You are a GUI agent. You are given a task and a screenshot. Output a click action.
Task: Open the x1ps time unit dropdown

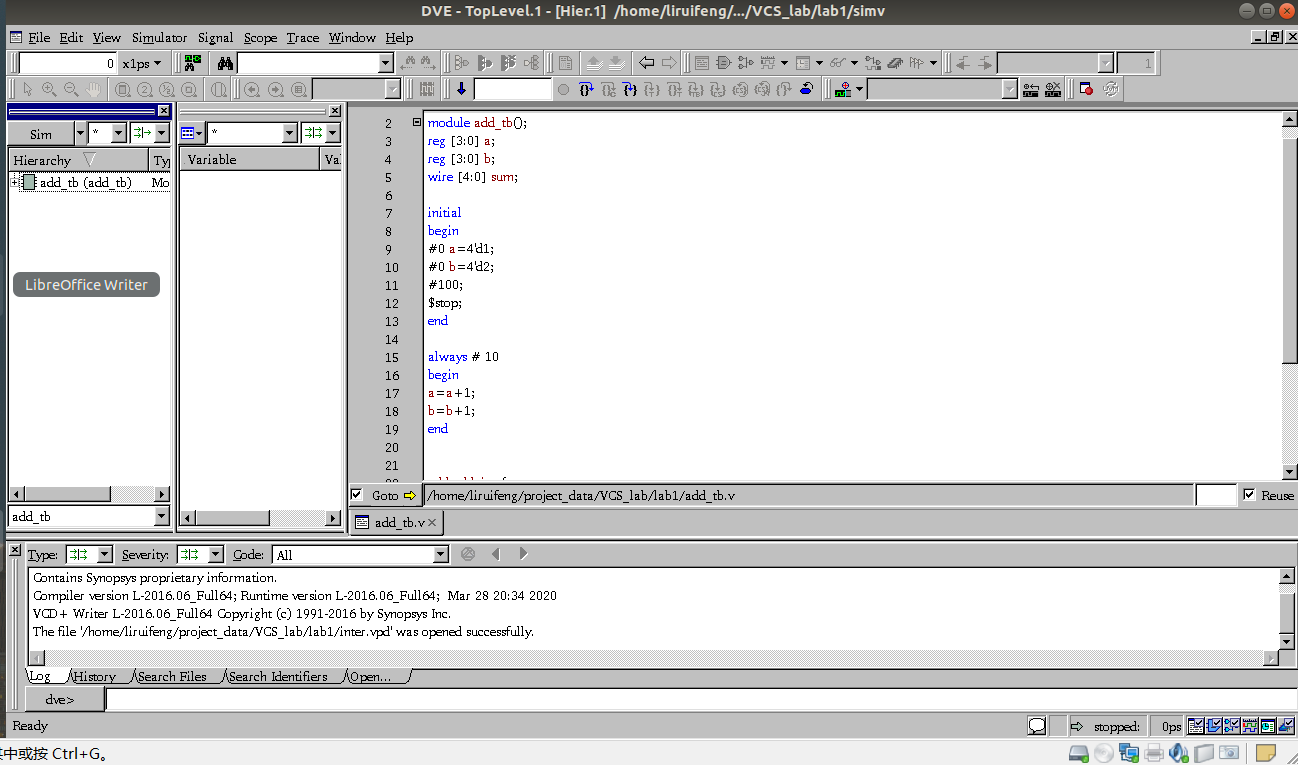pyautogui.click(x=140, y=62)
